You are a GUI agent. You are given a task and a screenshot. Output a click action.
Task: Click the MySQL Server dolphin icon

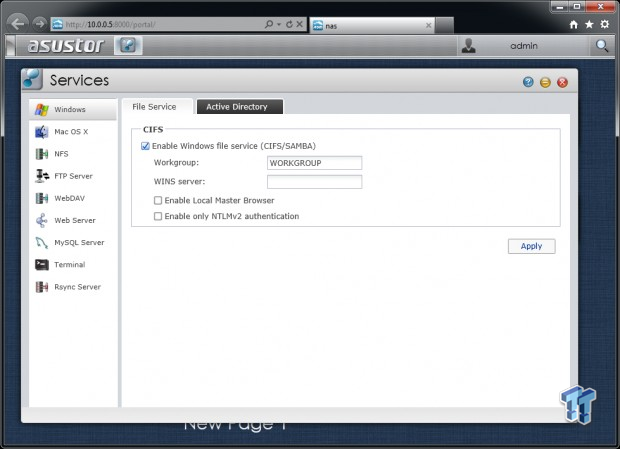[42, 242]
